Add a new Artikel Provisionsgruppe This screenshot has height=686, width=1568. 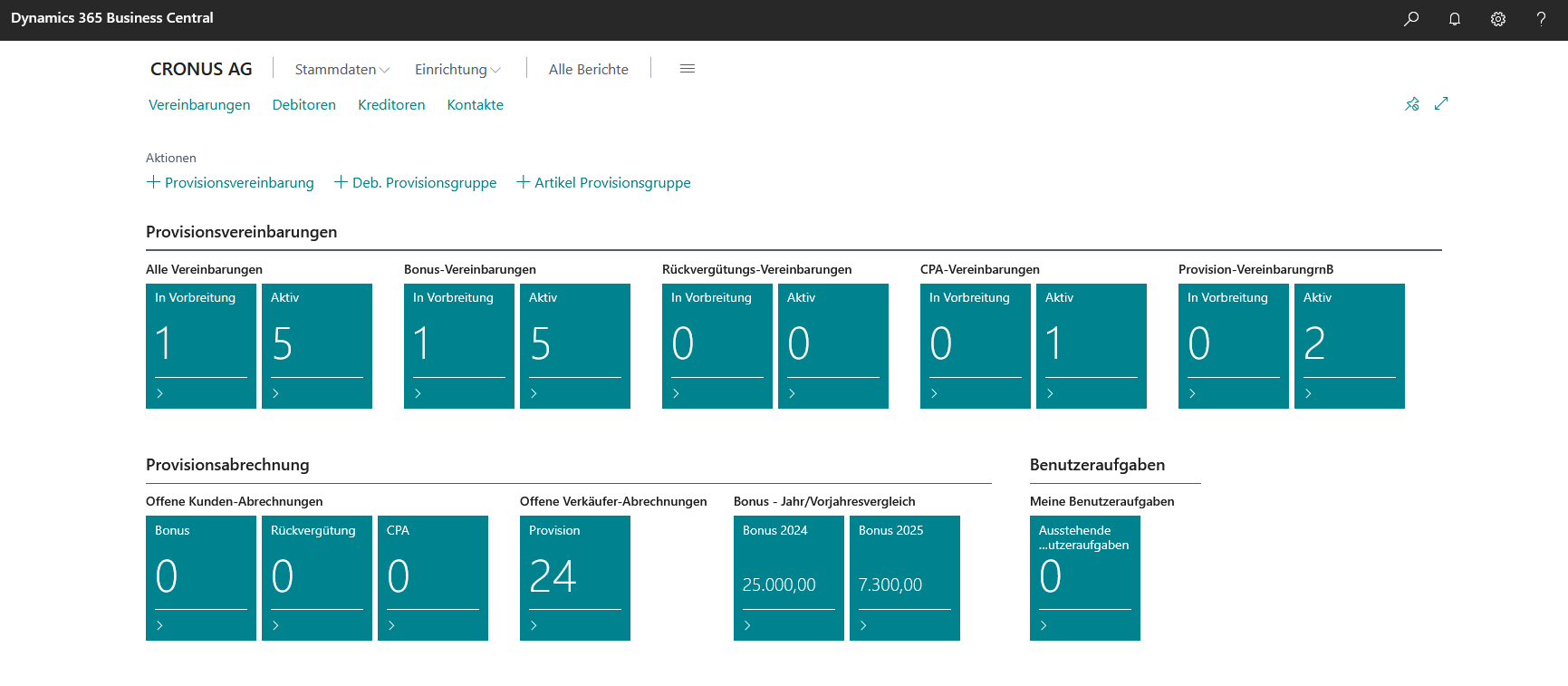coord(603,183)
